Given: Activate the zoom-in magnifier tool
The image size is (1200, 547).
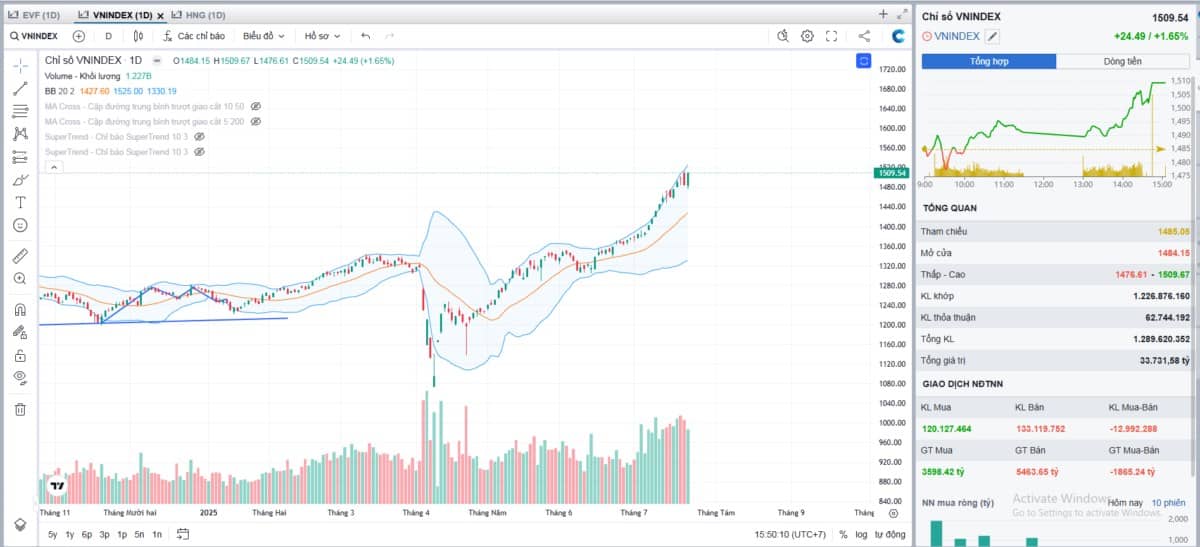Looking at the screenshot, I should click(20, 279).
